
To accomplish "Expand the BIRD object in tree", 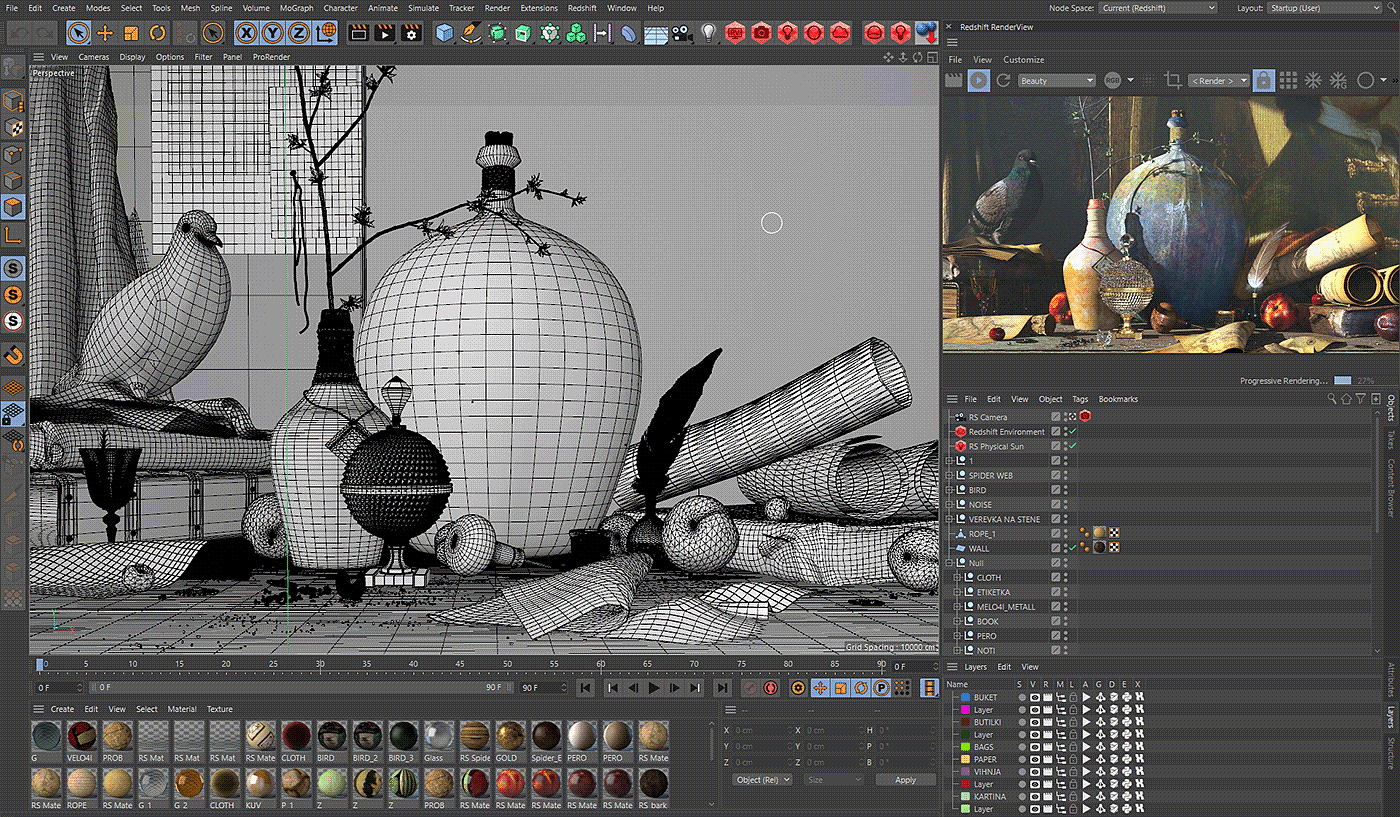I will pyautogui.click(x=949, y=490).
